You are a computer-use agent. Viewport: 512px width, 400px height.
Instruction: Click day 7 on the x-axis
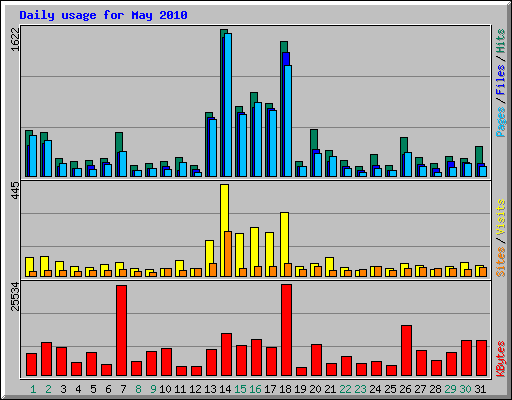(x=123, y=389)
